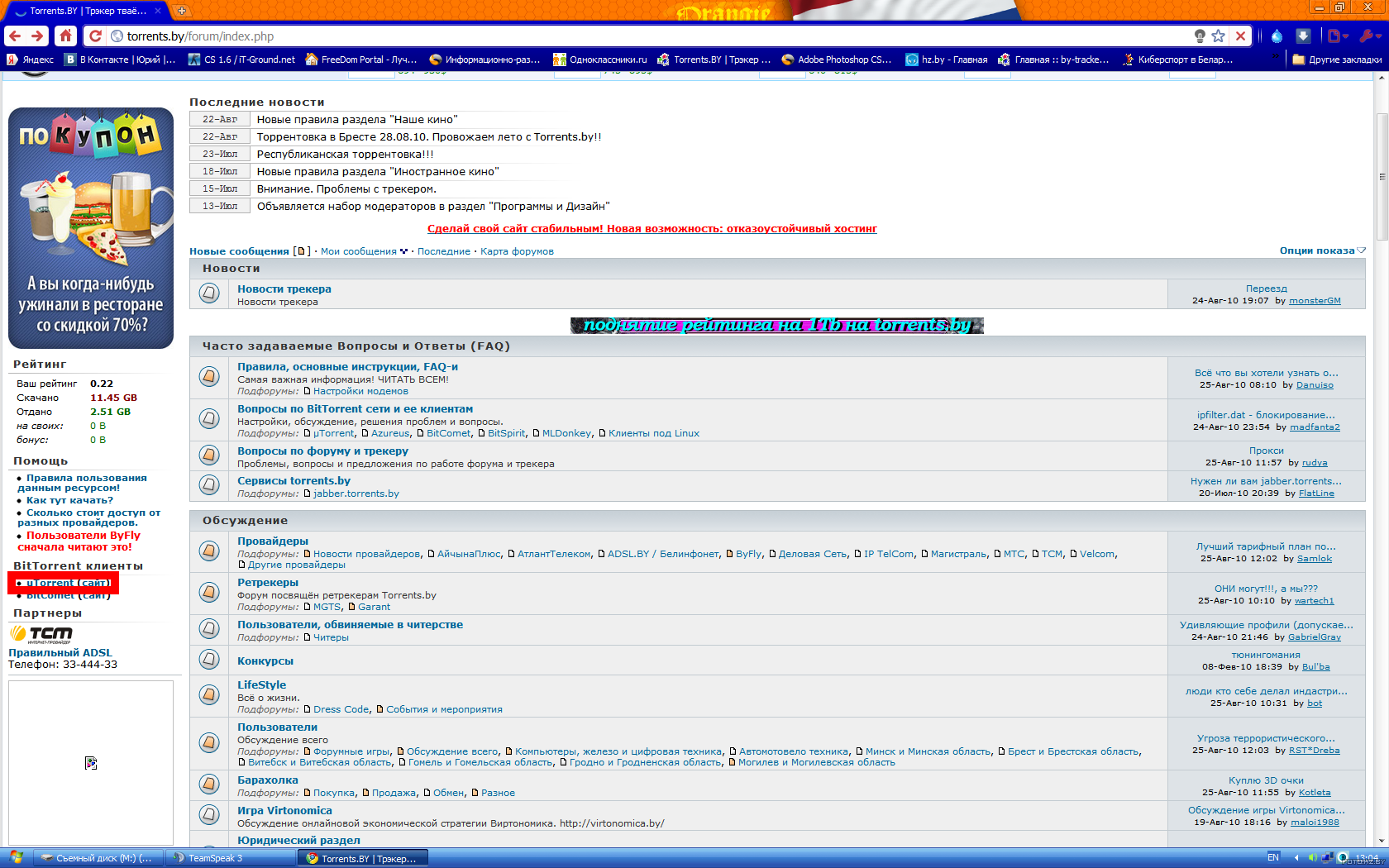
Task: Click the hosting ad link in red
Action: pyautogui.click(x=652, y=228)
